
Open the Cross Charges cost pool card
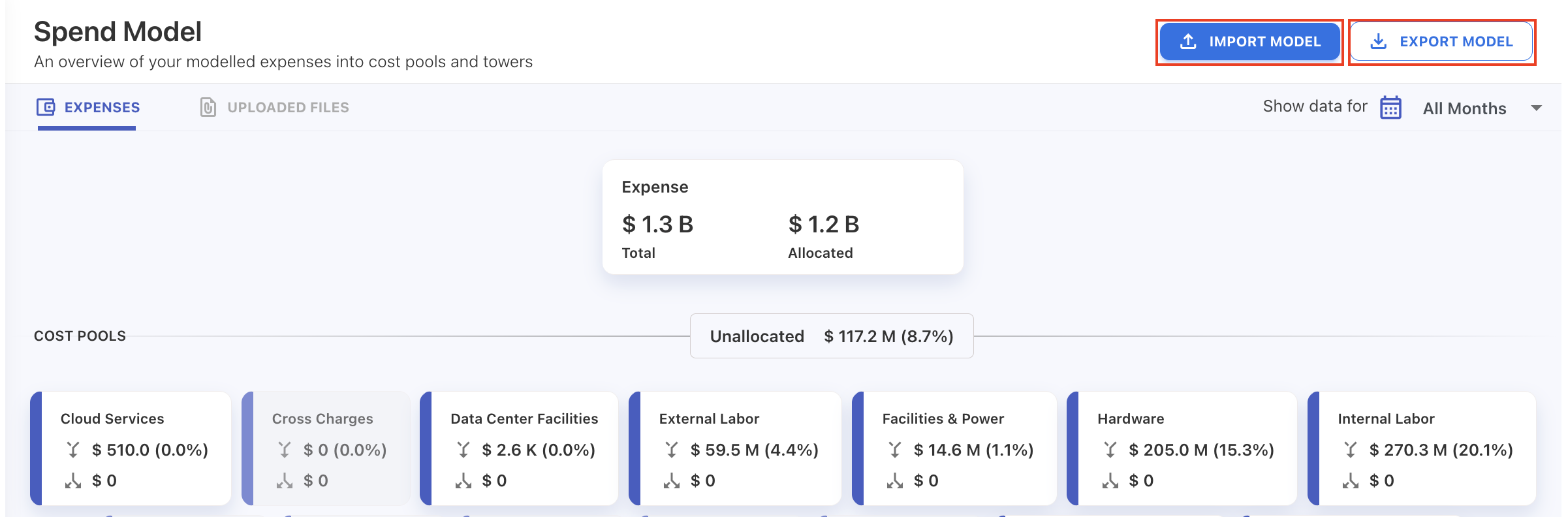[326, 448]
